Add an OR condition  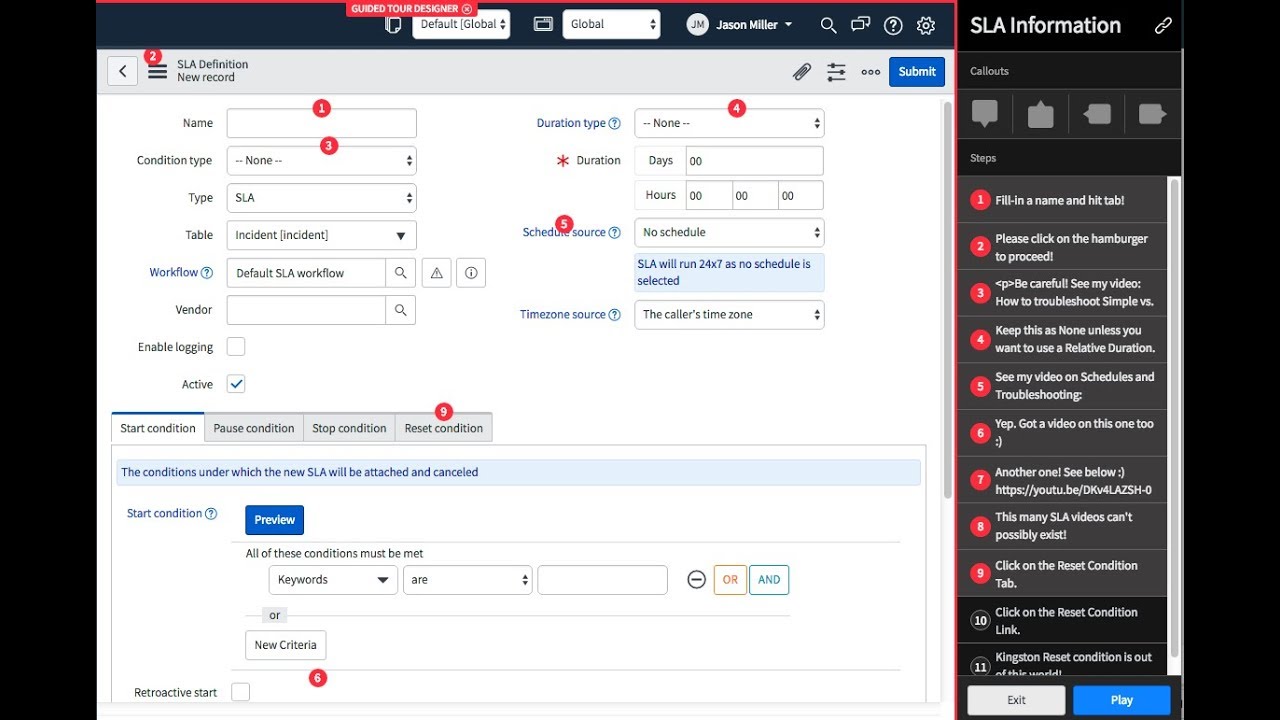730,580
